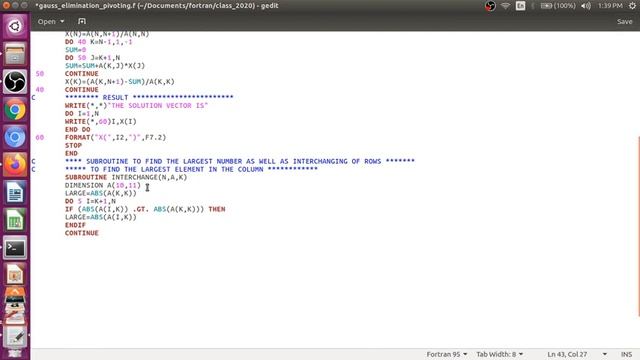Toggle the INS insert mode indicator

(627, 354)
